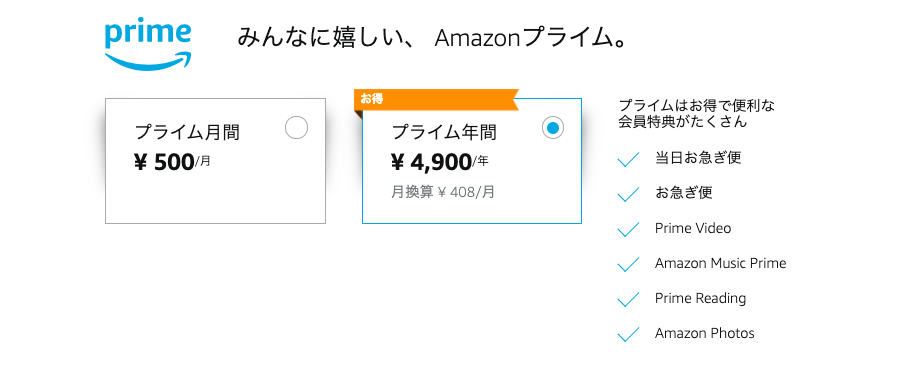Click the Amazon prime logo

click(x=148, y=46)
